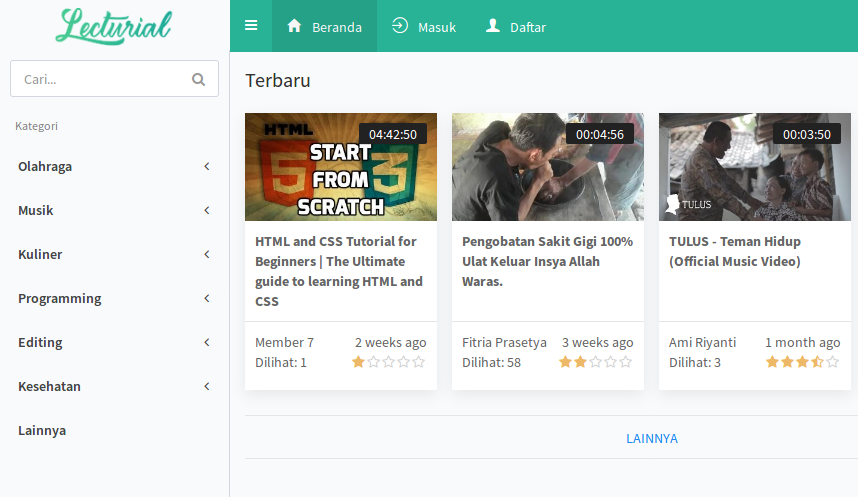Expand the Musik category chevron
The width and height of the screenshot is (858, 497).
tap(207, 211)
